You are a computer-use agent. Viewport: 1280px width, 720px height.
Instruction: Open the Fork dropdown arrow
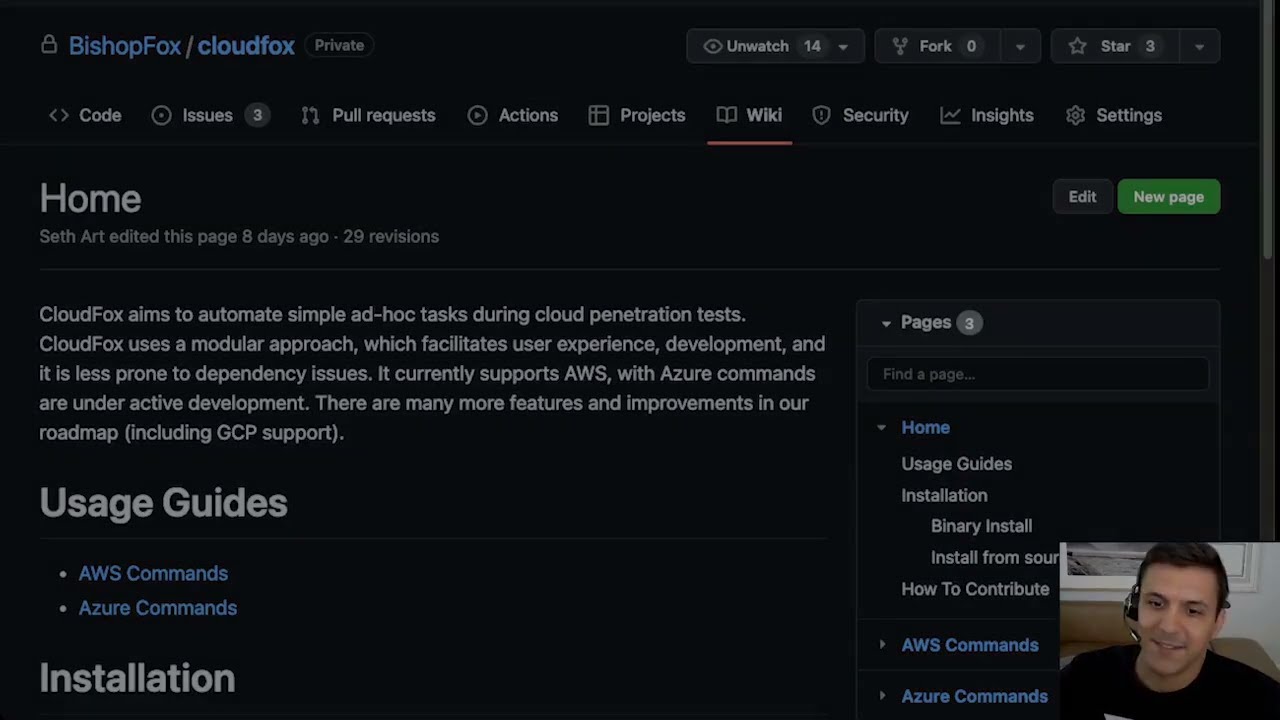click(x=1020, y=46)
